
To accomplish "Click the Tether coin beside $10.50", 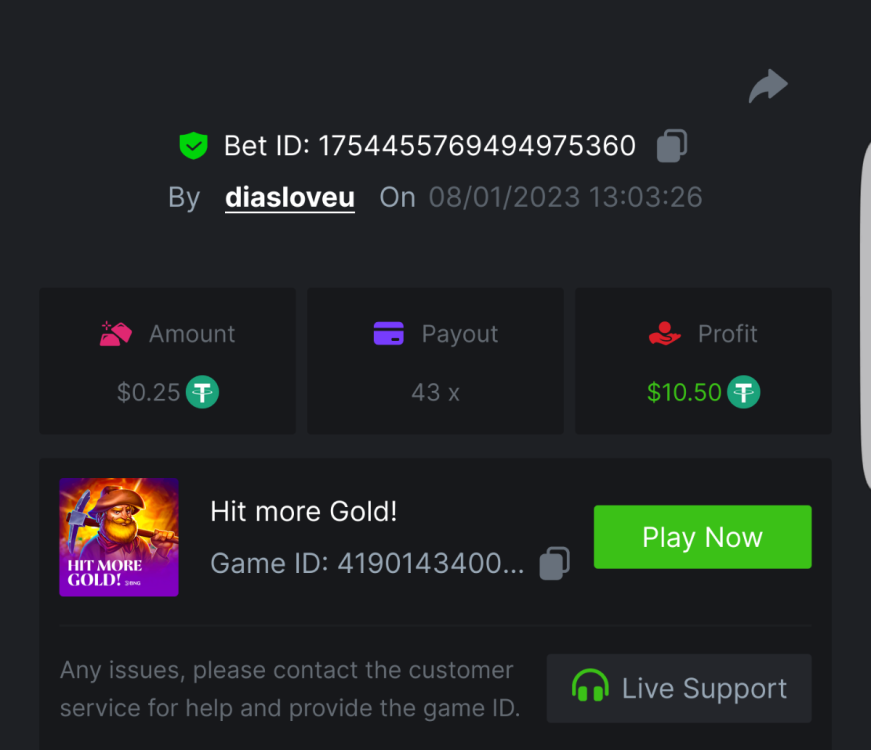I will tap(743, 392).
